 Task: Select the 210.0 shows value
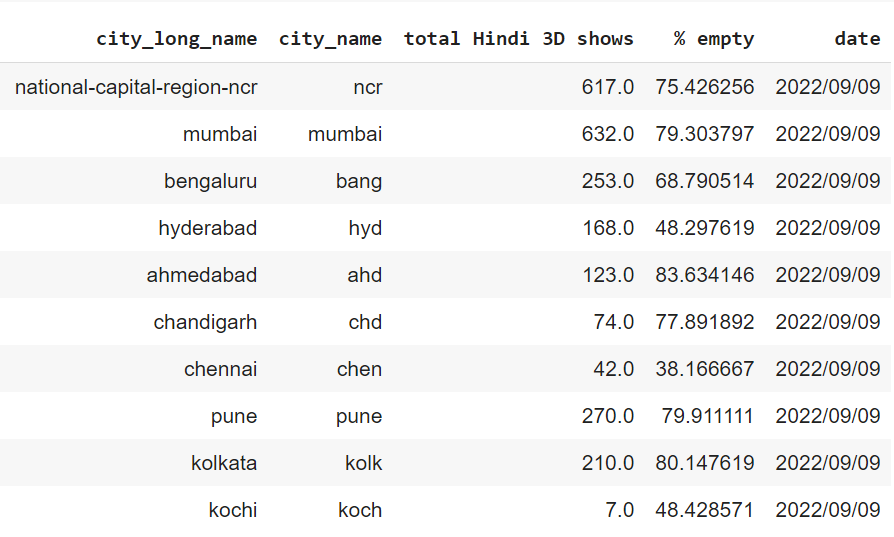[608, 463]
